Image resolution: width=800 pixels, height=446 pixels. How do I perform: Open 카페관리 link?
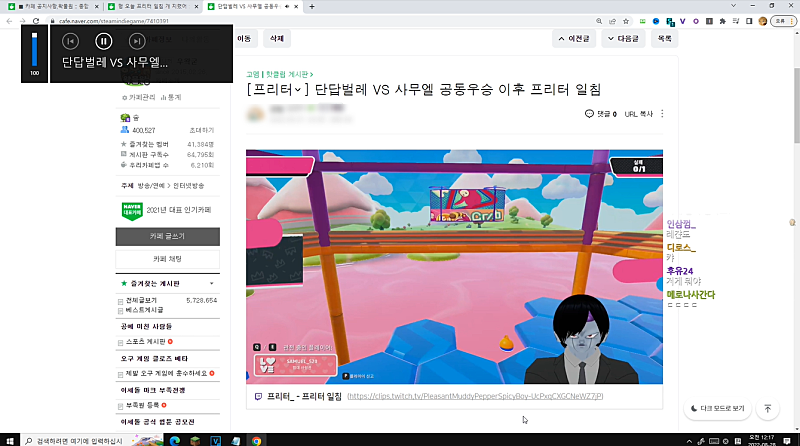(139, 97)
